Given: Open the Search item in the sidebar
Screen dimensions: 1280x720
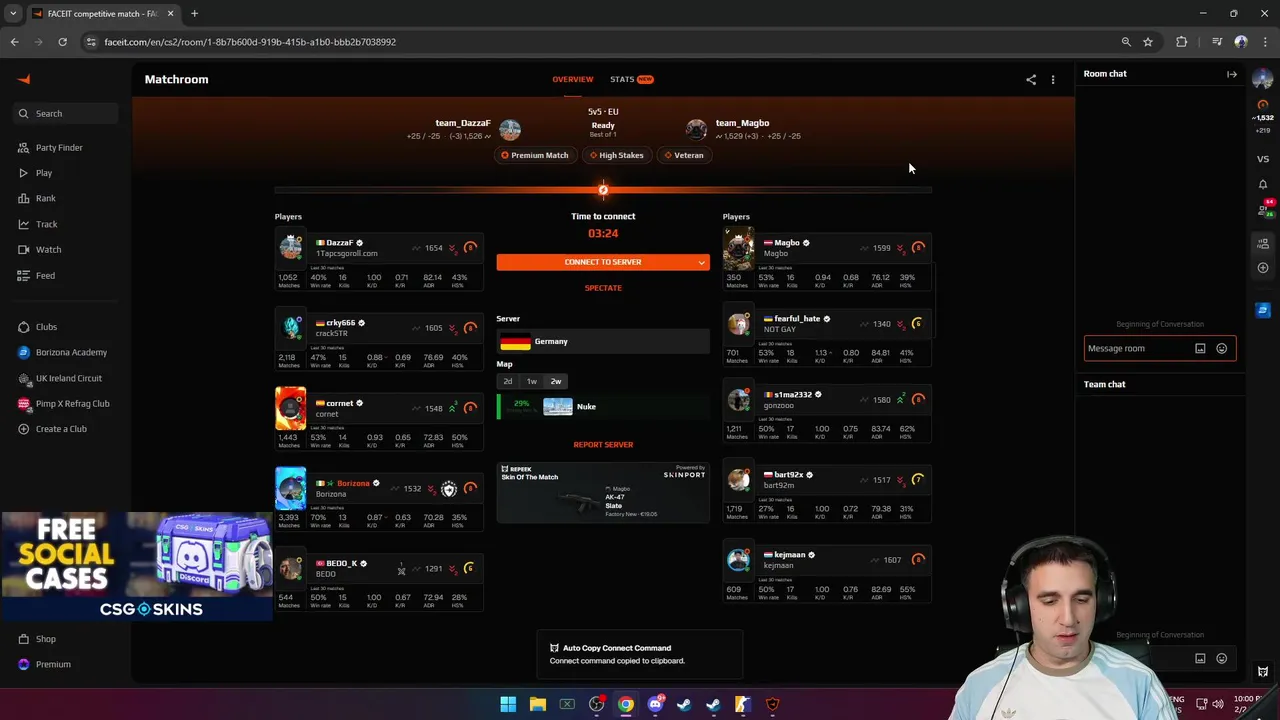Looking at the screenshot, I should [66, 113].
